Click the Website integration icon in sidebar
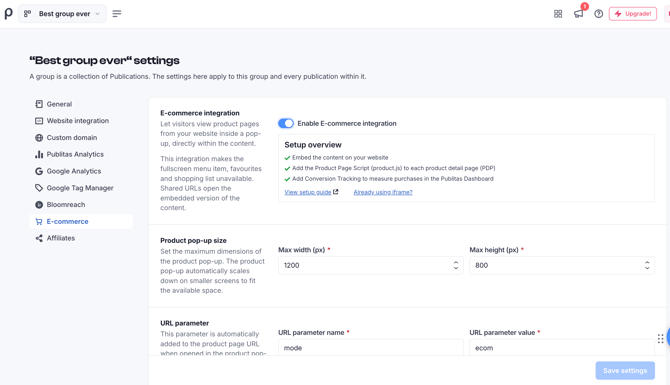This screenshot has width=670, height=385. (x=39, y=121)
